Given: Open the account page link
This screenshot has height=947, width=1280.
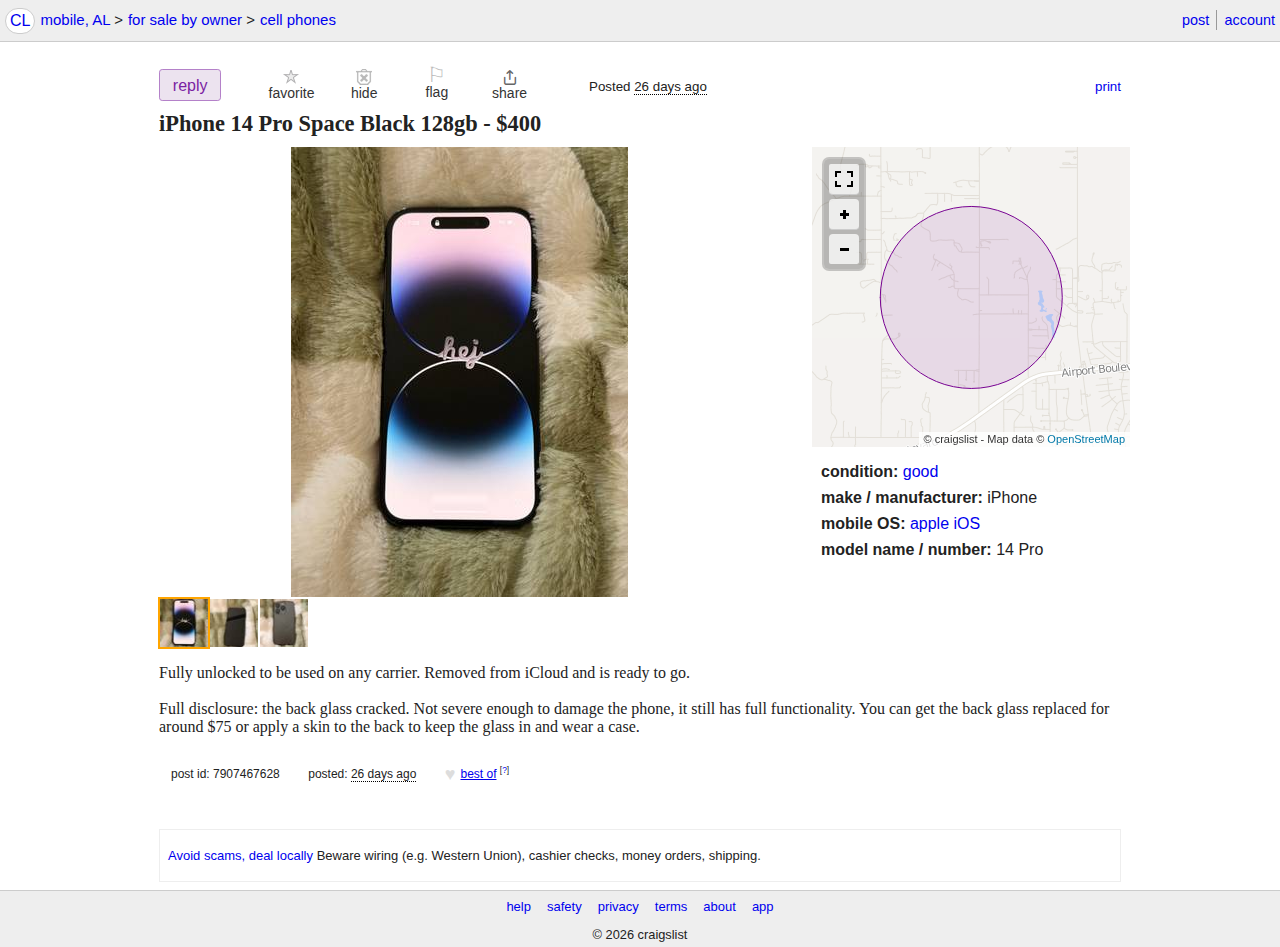Looking at the screenshot, I should pos(1249,20).
